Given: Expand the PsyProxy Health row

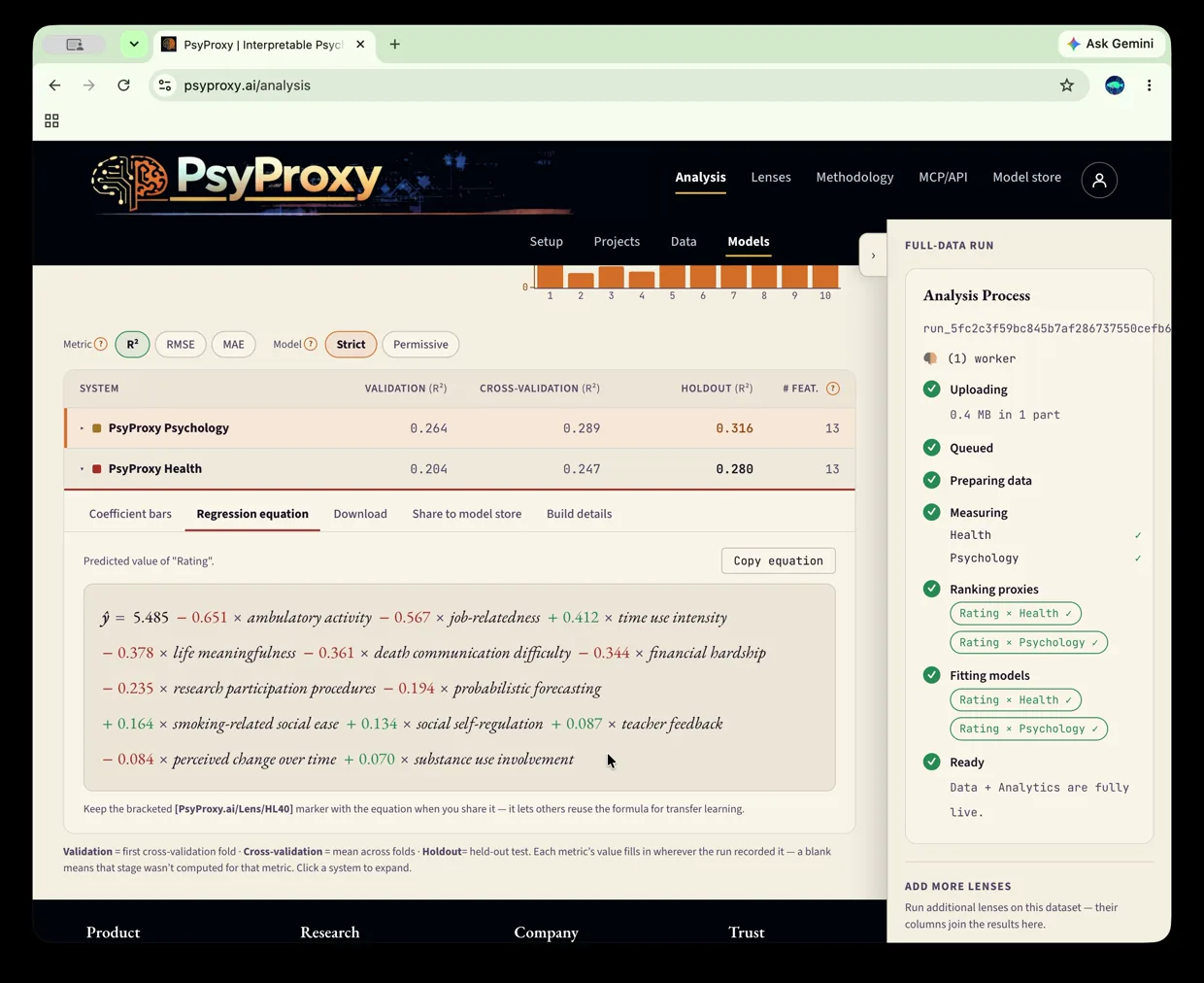Looking at the screenshot, I should pyautogui.click(x=460, y=468).
